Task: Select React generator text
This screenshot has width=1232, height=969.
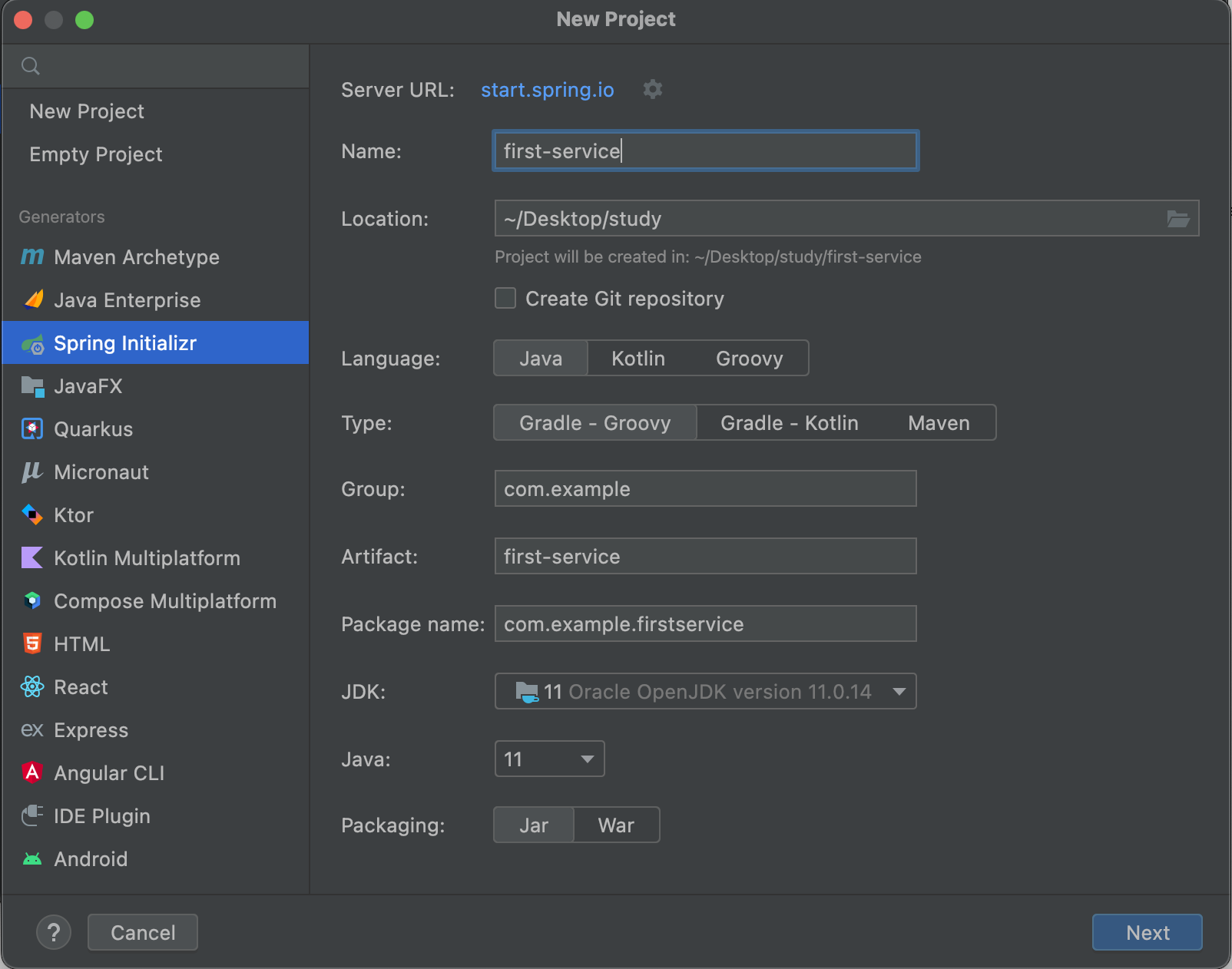Action: pos(81,687)
